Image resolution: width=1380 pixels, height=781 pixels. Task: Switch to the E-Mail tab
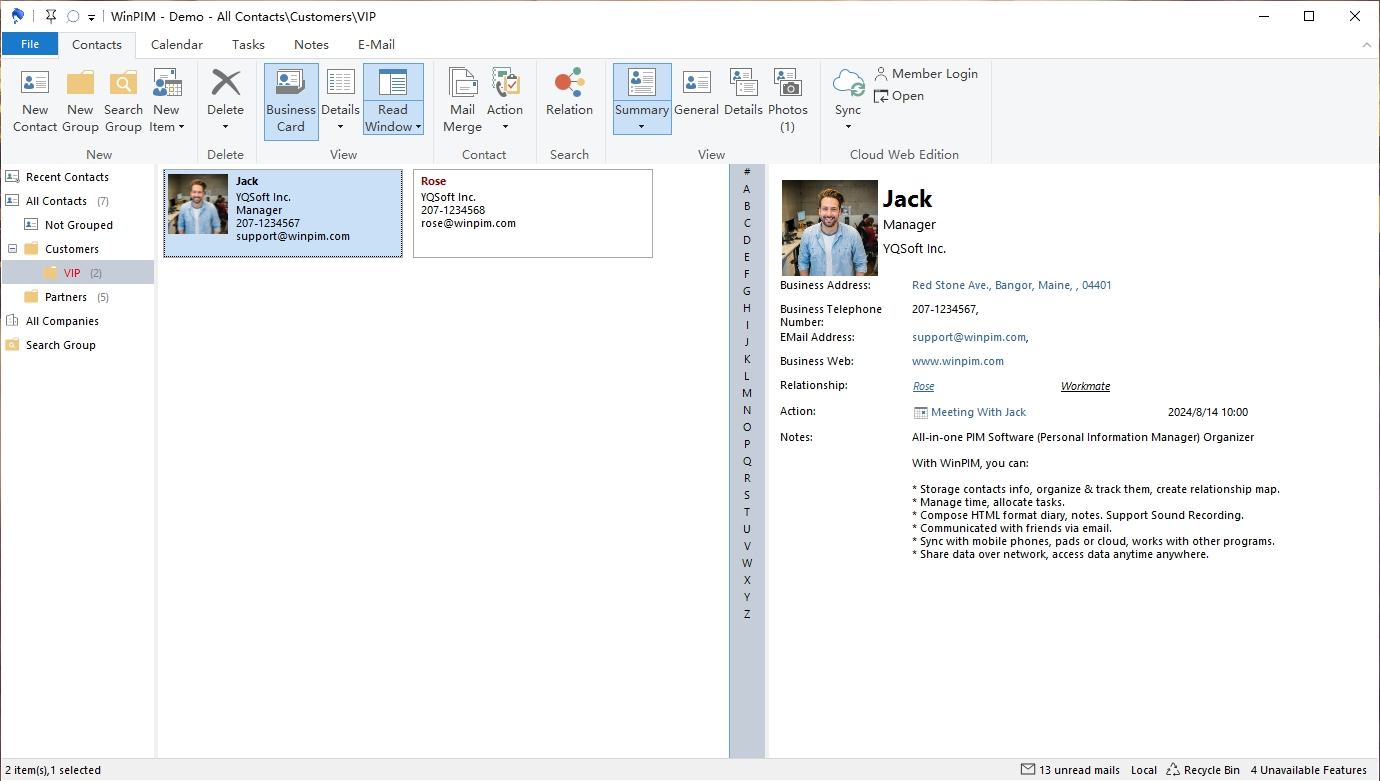coord(376,45)
